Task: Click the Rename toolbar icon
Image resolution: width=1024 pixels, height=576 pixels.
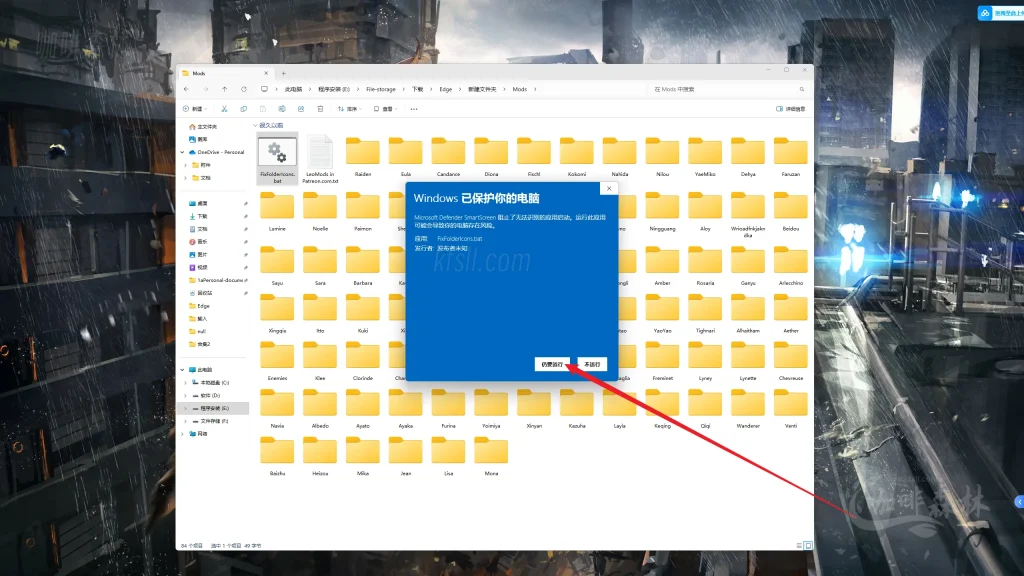Action: 281,109
